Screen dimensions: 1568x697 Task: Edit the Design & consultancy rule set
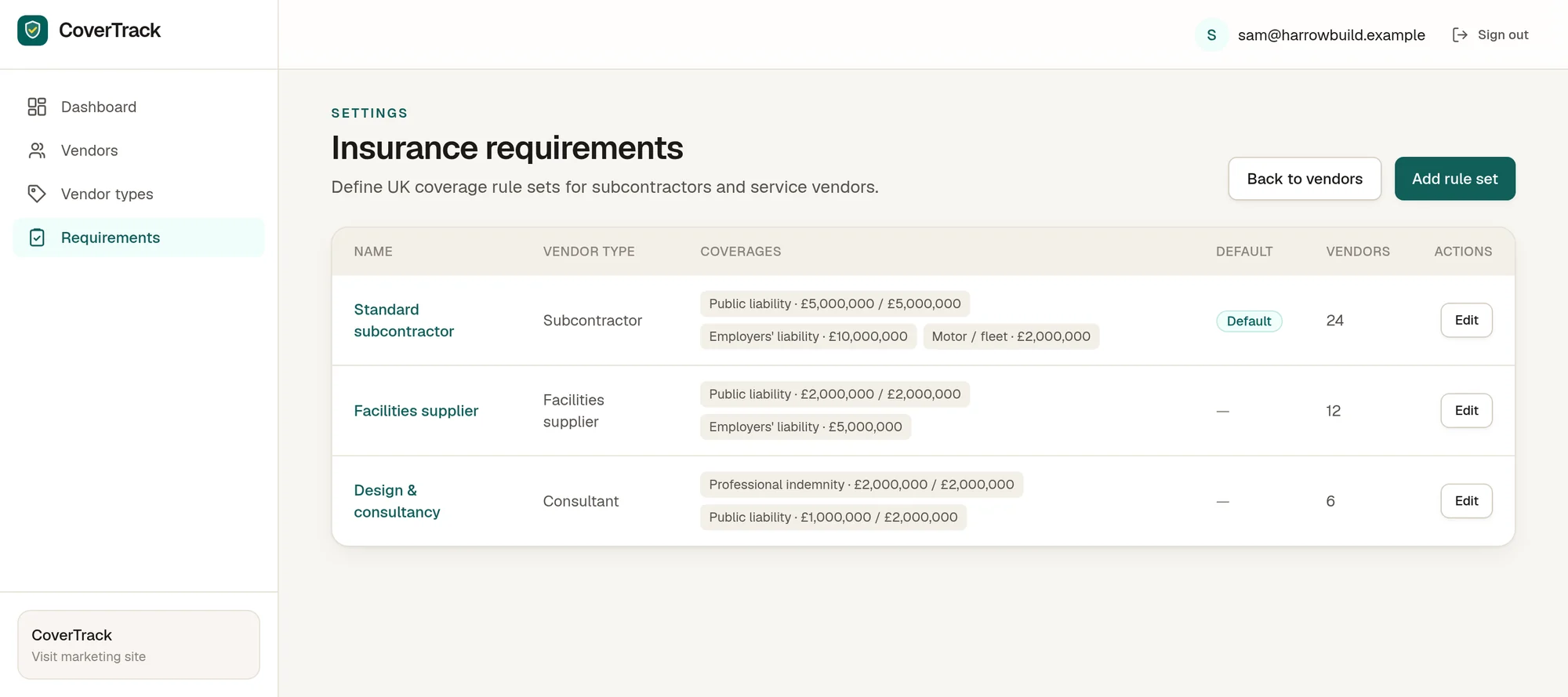pos(1466,501)
